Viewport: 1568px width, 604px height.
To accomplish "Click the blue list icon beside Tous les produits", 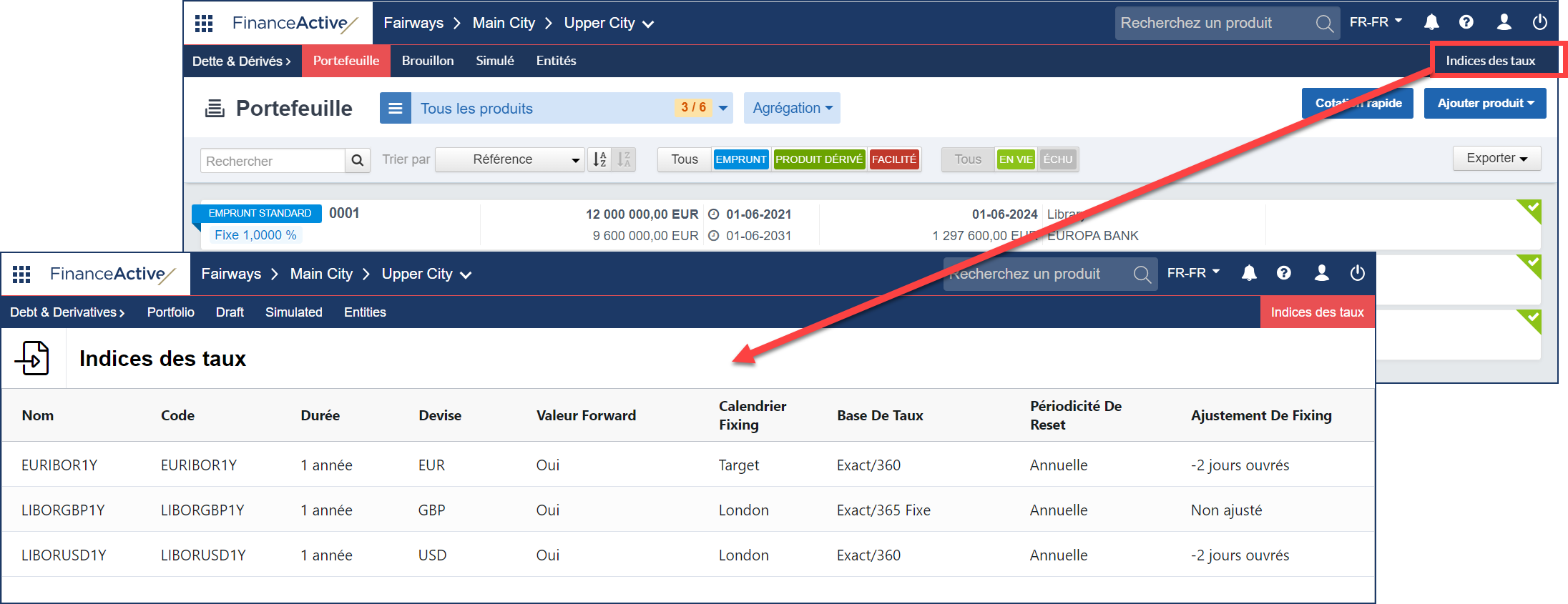I will (396, 109).
